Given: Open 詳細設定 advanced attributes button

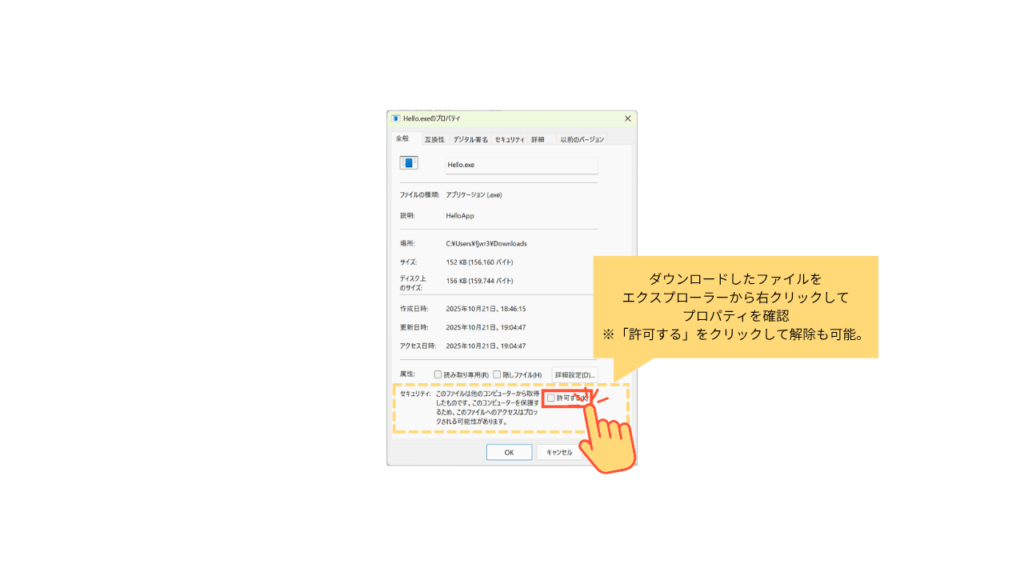Looking at the screenshot, I should pos(574,374).
